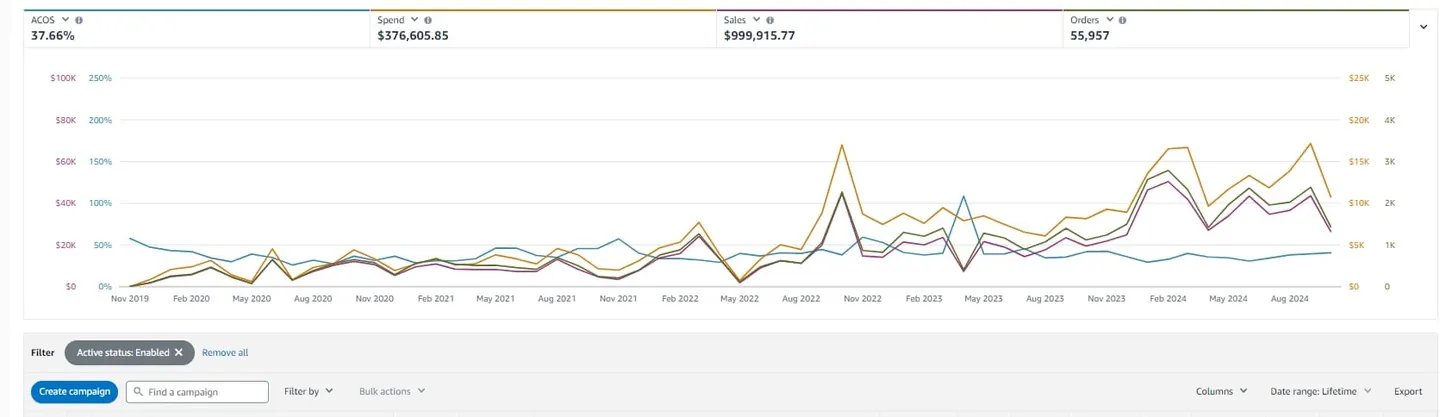Click the 5K orders axis label
1440x417 pixels.
click(1389, 78)
